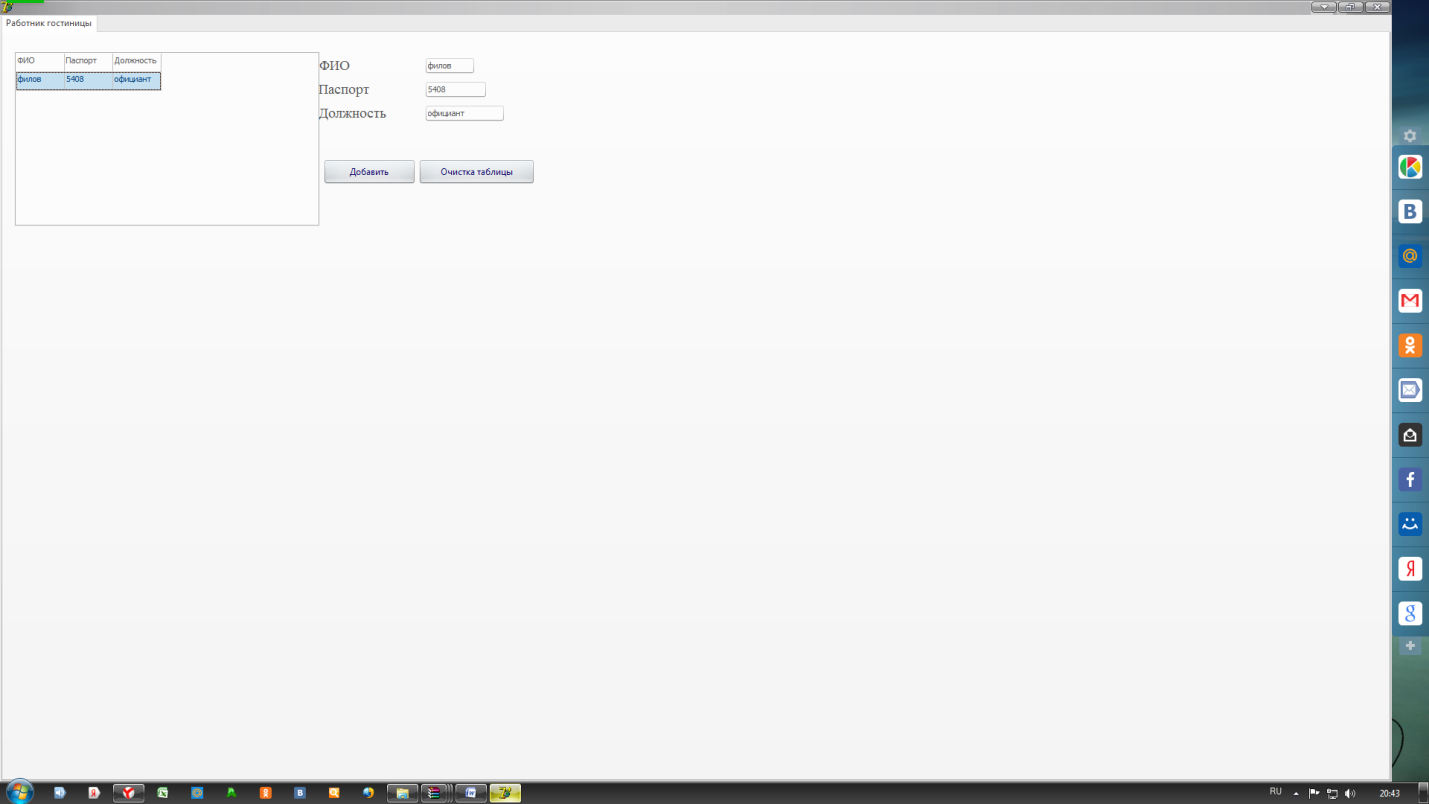Viewport: 1429px width, 804px height.
Task: Open the green A icon on taskbar
Action: point(231,793)
